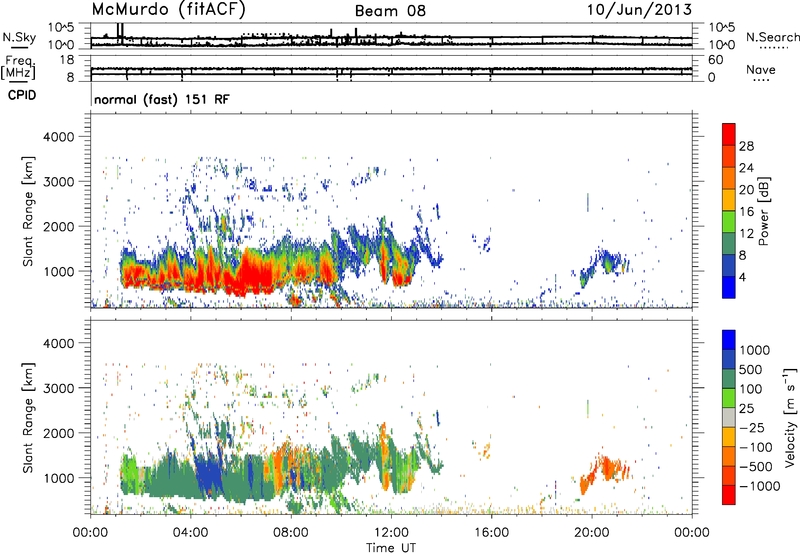Select the '-25' value on the Velocity scale

[x=750, y=427]
